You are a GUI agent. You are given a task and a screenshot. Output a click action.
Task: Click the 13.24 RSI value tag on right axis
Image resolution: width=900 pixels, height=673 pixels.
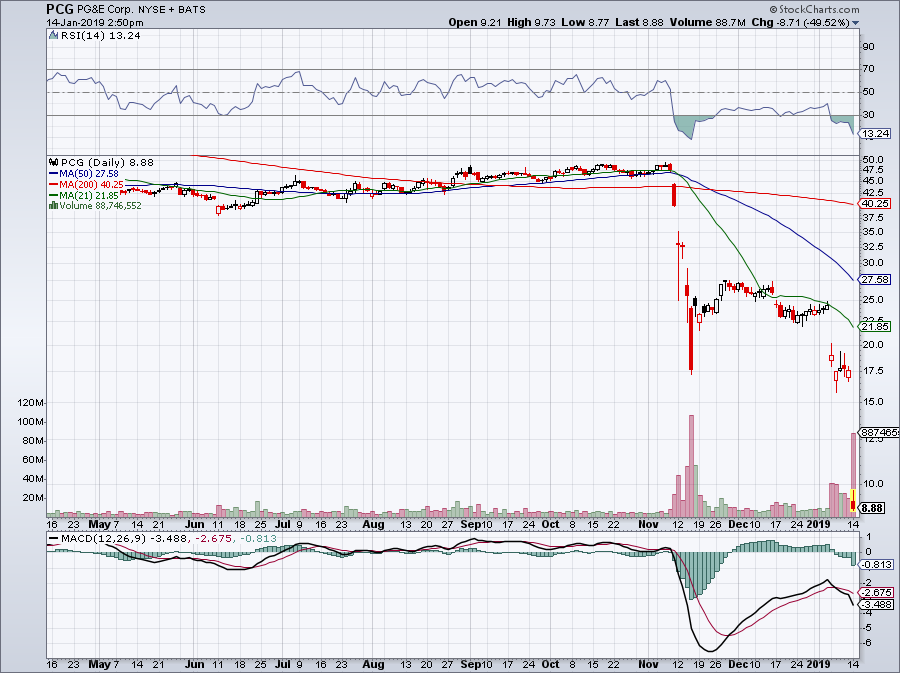tap(876, 133)
